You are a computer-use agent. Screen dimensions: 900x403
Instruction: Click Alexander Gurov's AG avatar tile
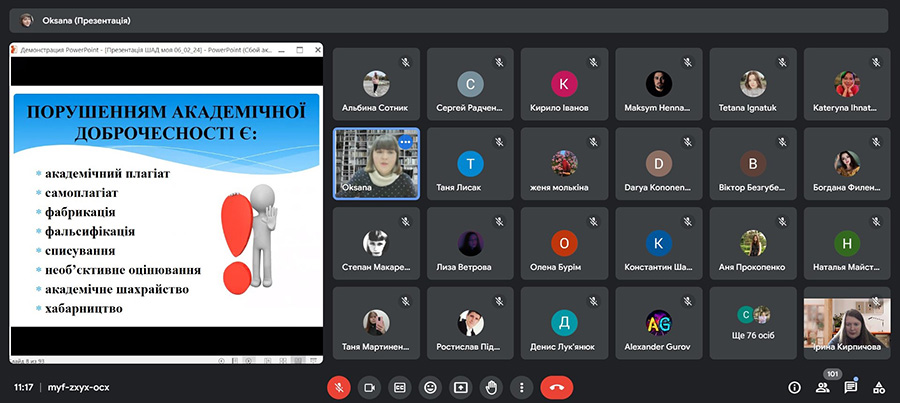[658, 323]
